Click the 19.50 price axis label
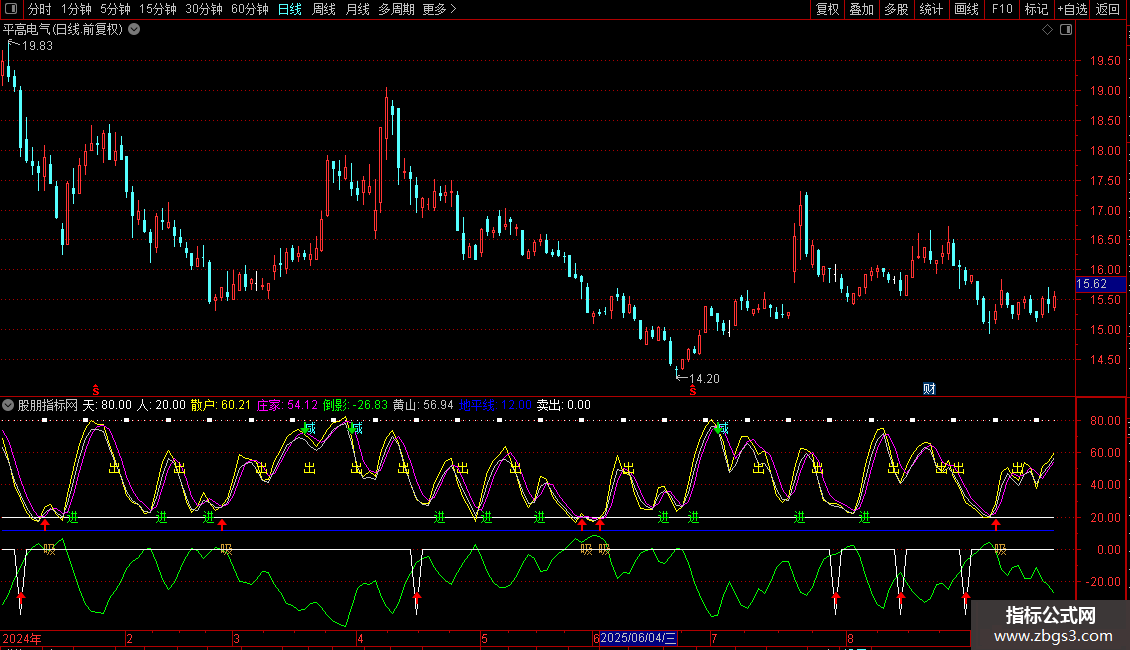 pyautogui.click(x=1105, y=61)
